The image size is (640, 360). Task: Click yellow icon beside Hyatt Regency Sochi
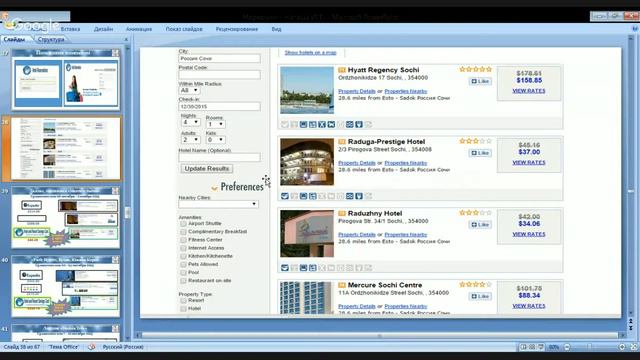(342, 70)
